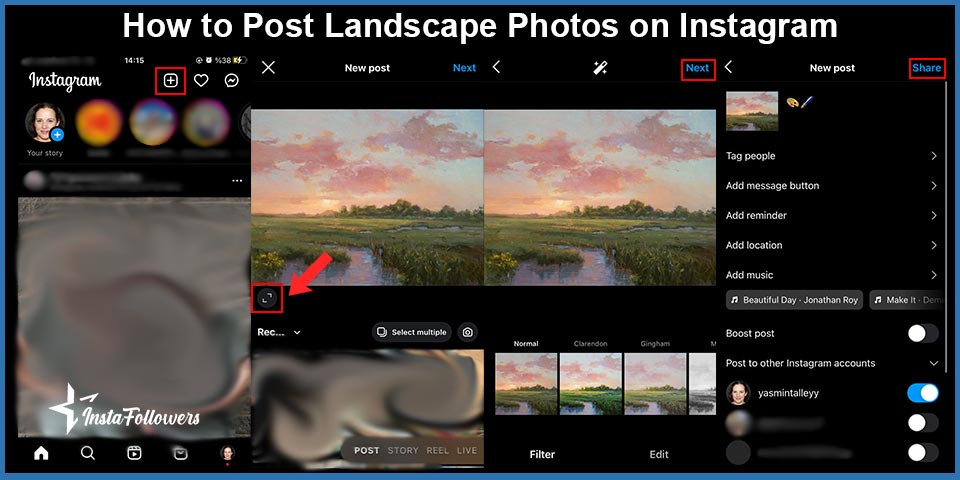Pick the Make It music chip

point(907,300)
